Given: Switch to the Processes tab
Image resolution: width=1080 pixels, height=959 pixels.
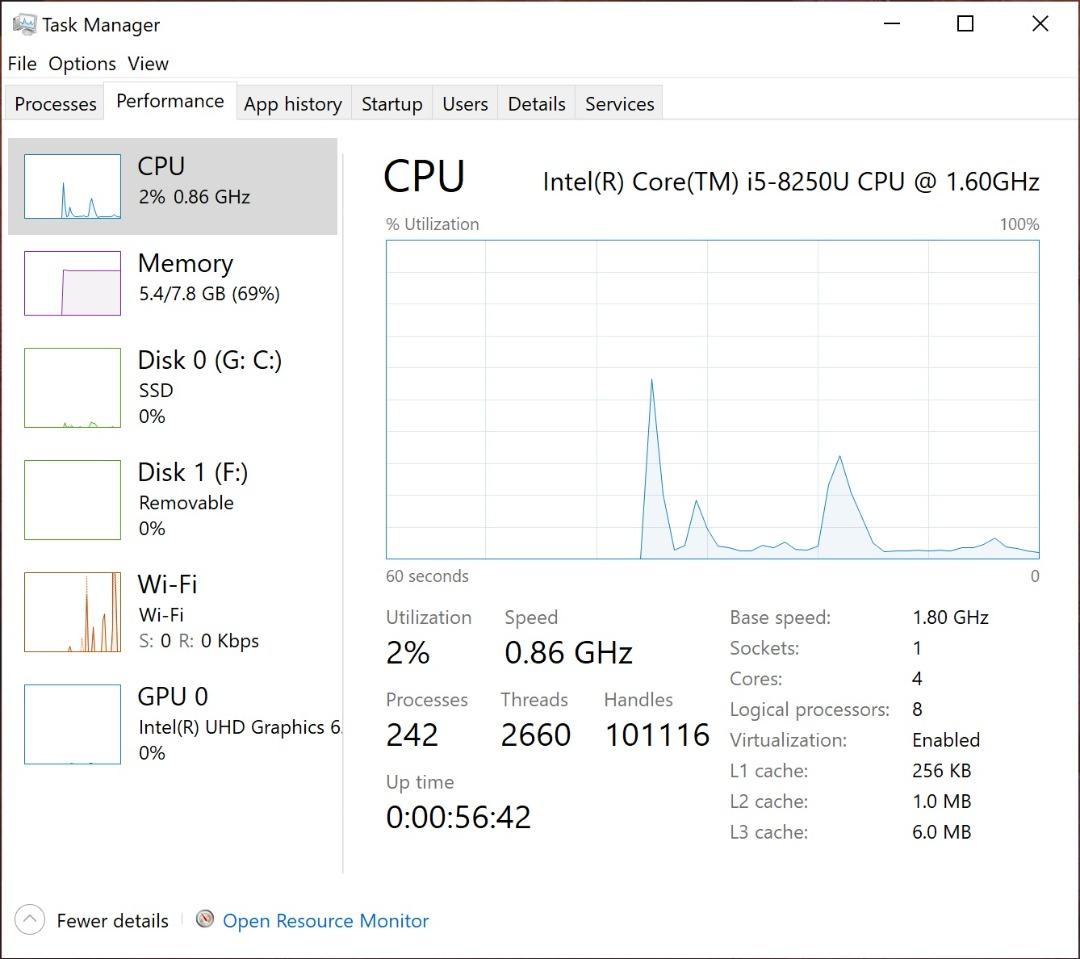Looking at the screenshot, I should 54,103.
